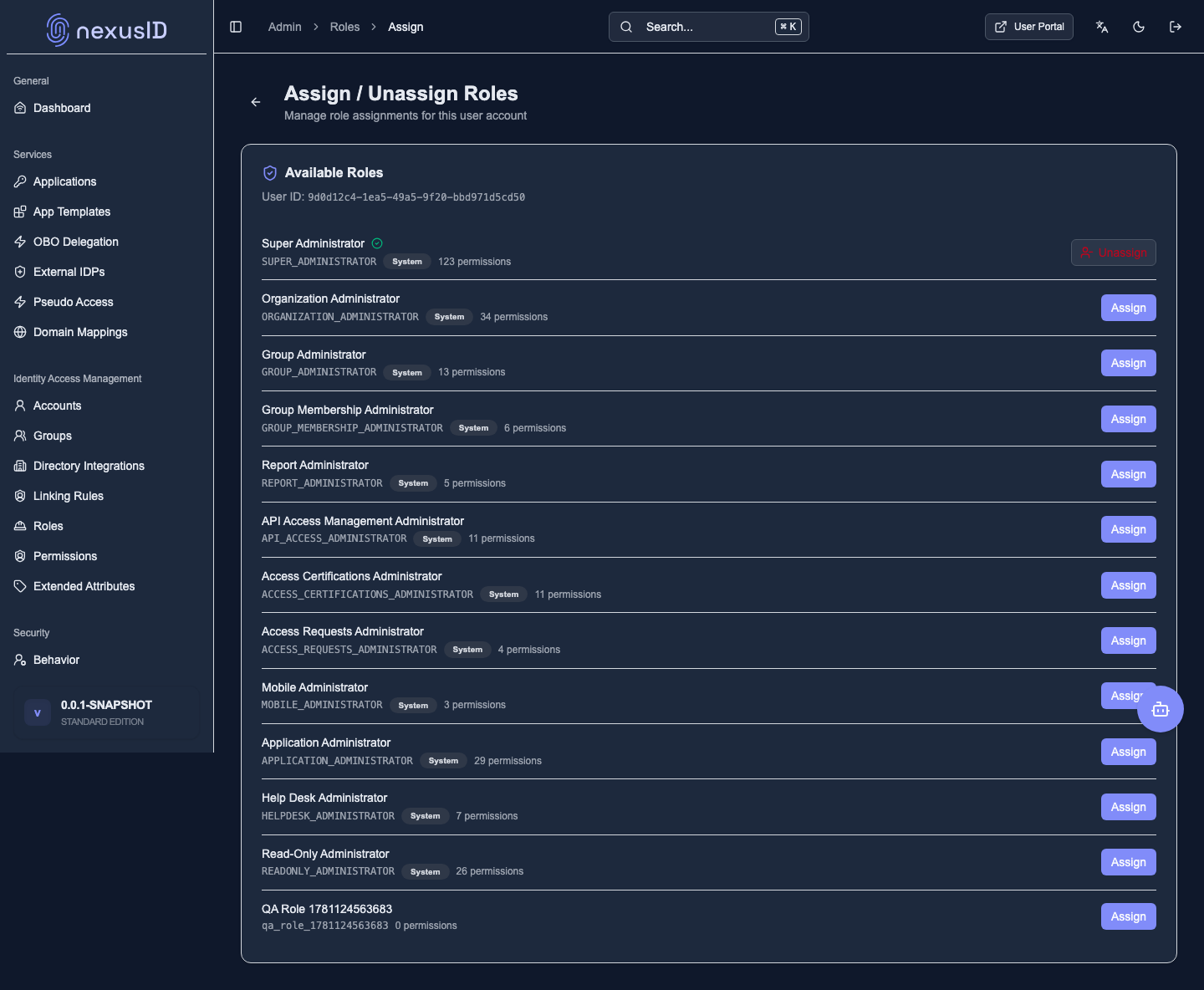Click the User ID value text

click(416, 197)
